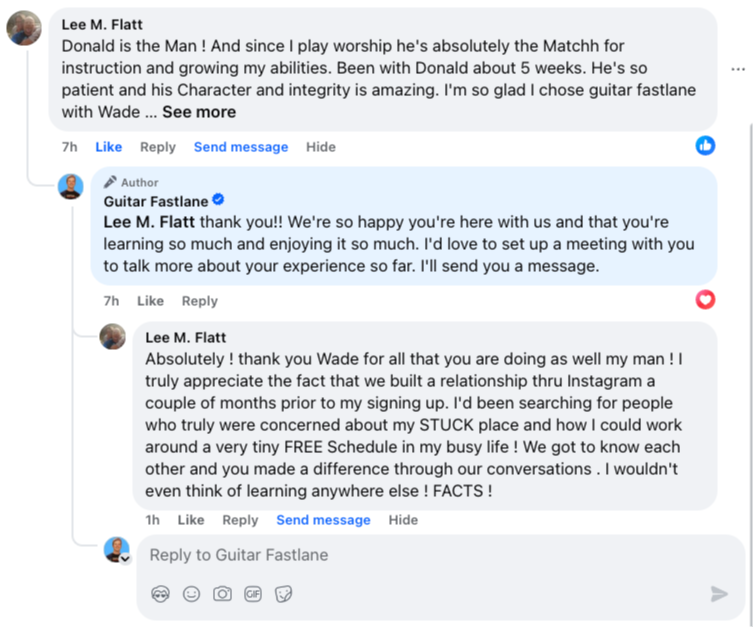Hide Lee's last reply comment

(403, 520)
